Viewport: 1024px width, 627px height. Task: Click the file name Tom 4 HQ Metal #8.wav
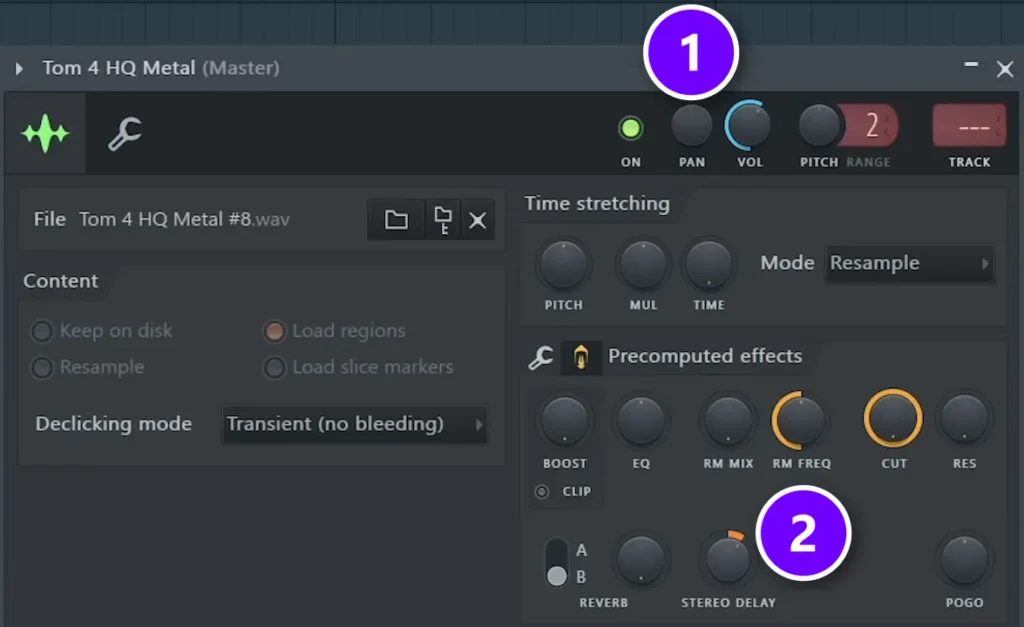(184, 219)
